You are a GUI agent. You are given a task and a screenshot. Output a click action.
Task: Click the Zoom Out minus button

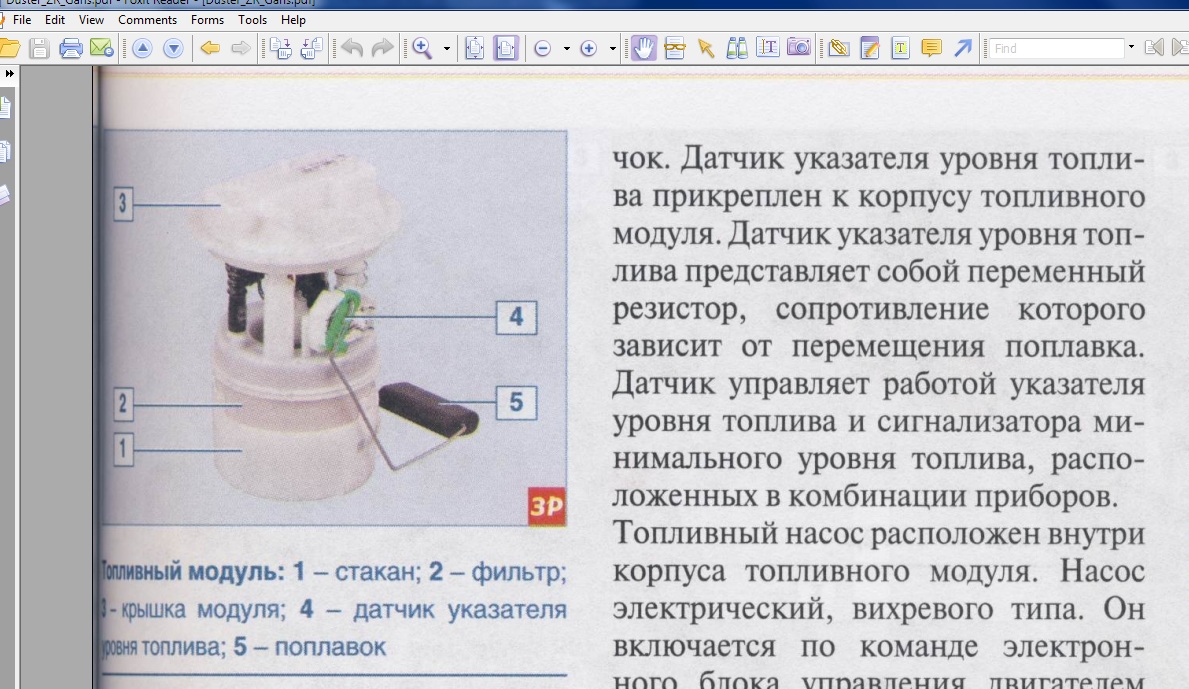point(542,49)
